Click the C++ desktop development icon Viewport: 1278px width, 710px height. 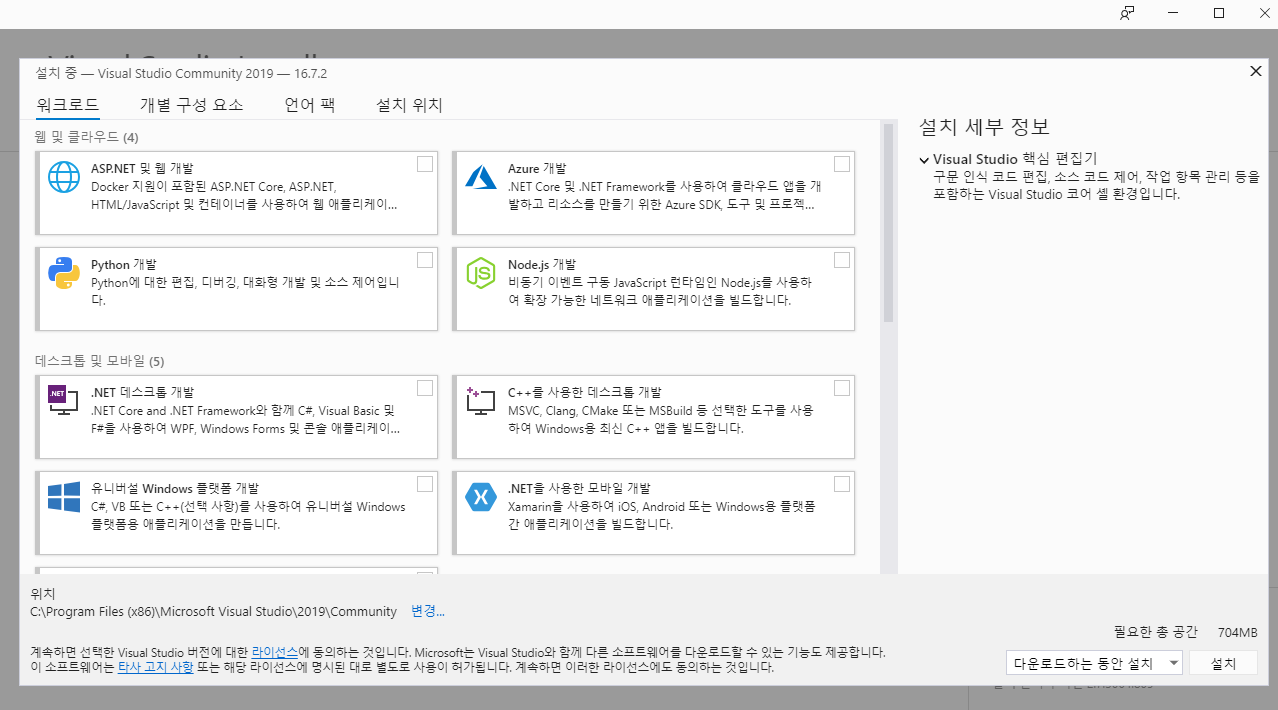pos(481,401)
